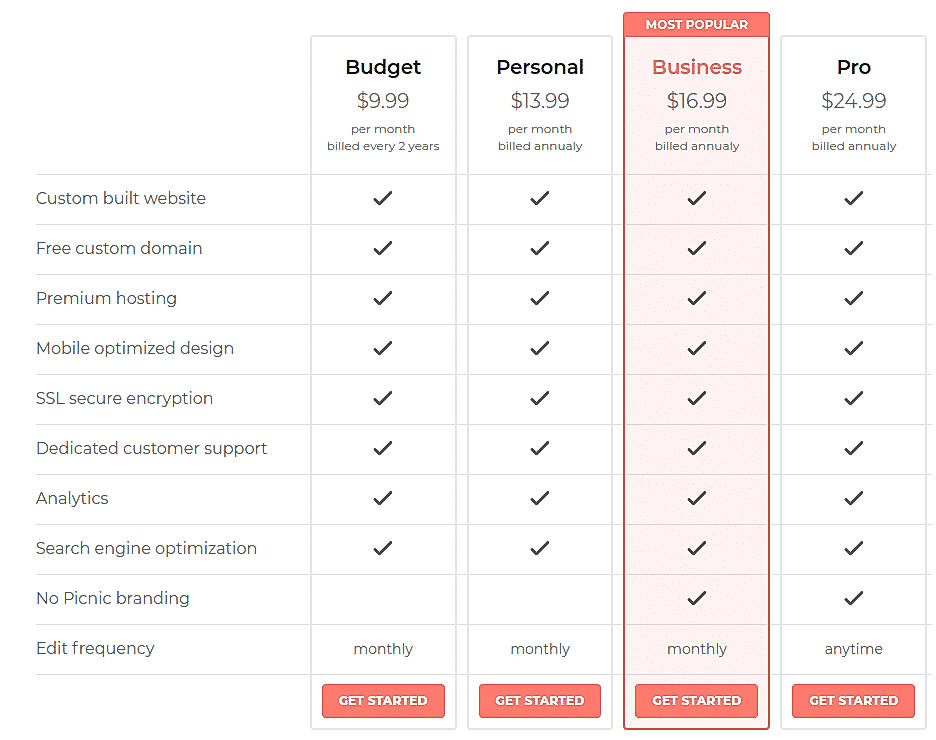The image size is (936, 740).
Task: Click GET STARTED under the Business plan
Action: (x=696, y=701)
